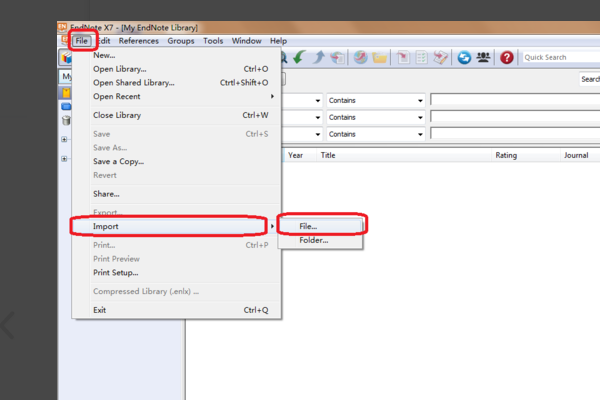Click the second search term input field
600x400 pixels.
[515, 116]
